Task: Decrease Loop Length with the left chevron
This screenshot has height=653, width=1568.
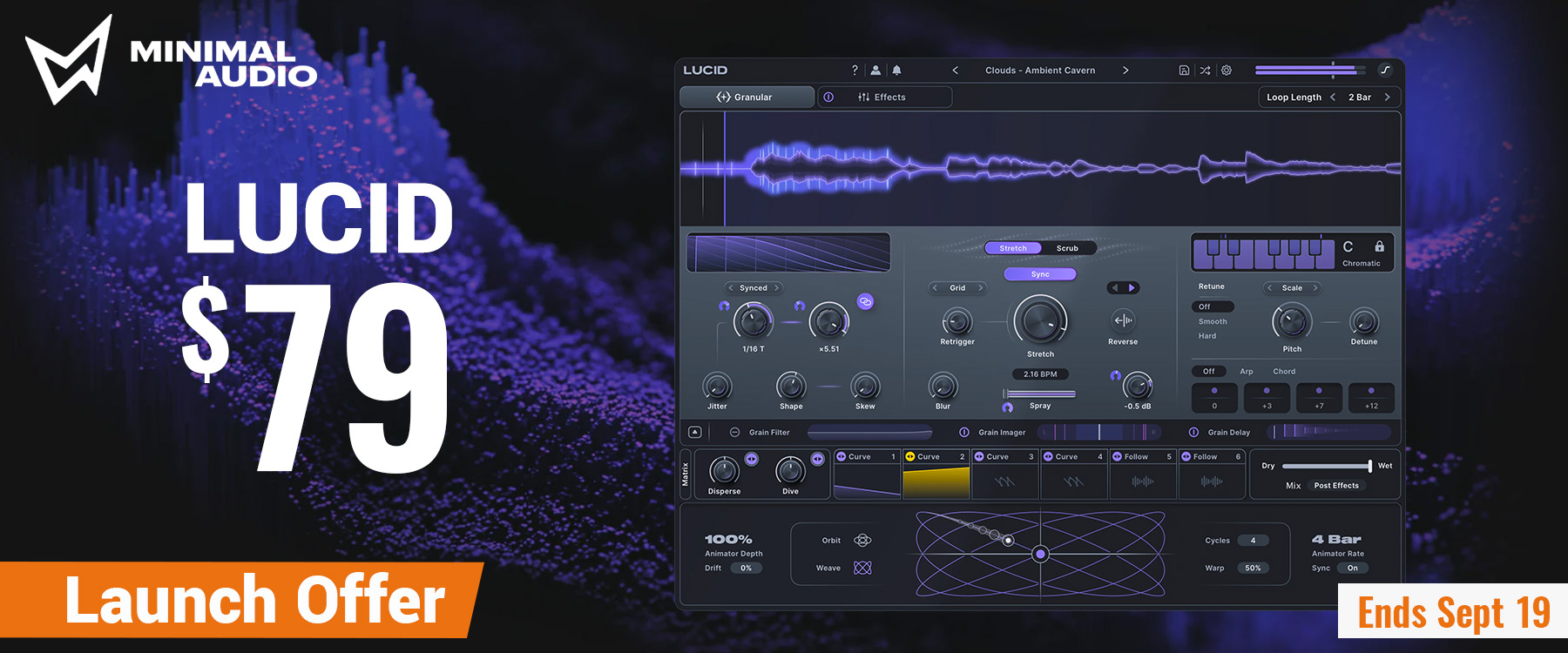Action: (1333, 97)
